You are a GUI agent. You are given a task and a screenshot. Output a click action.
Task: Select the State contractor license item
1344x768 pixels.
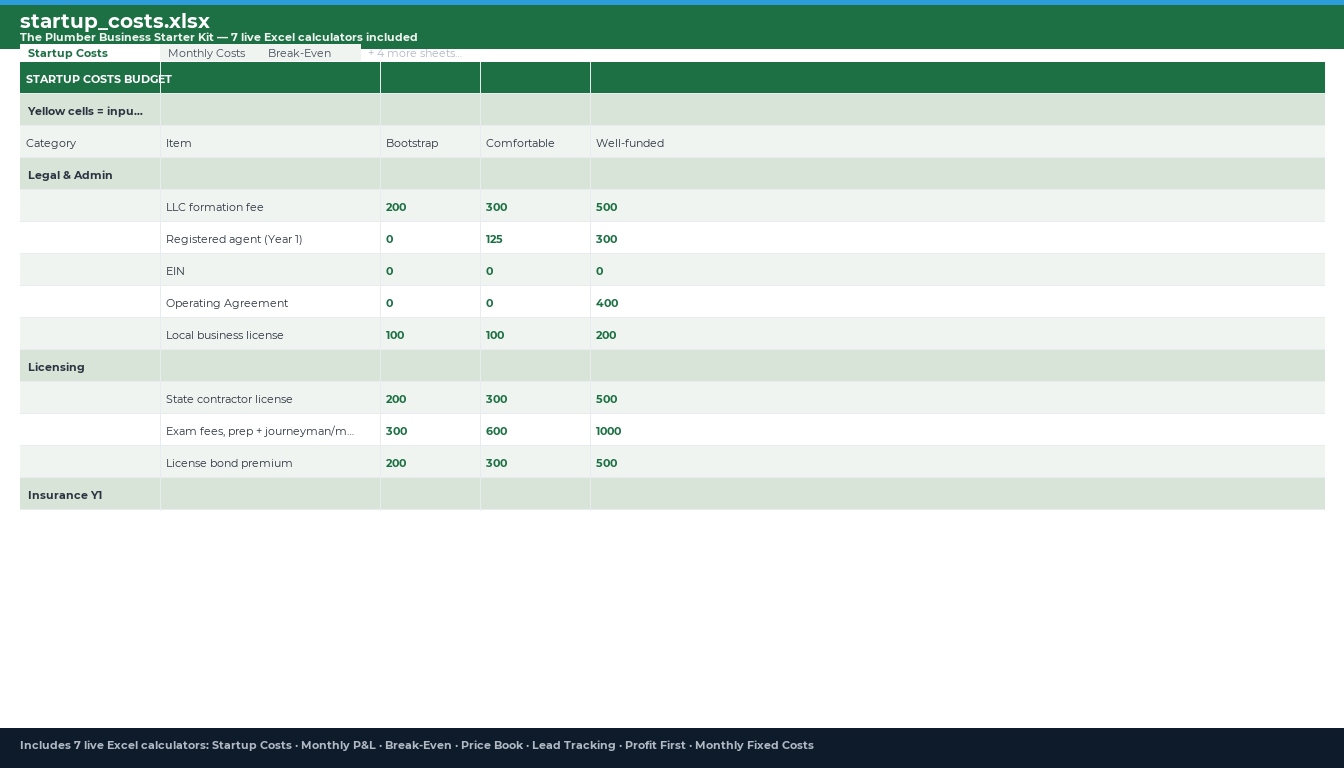(270, 398)
